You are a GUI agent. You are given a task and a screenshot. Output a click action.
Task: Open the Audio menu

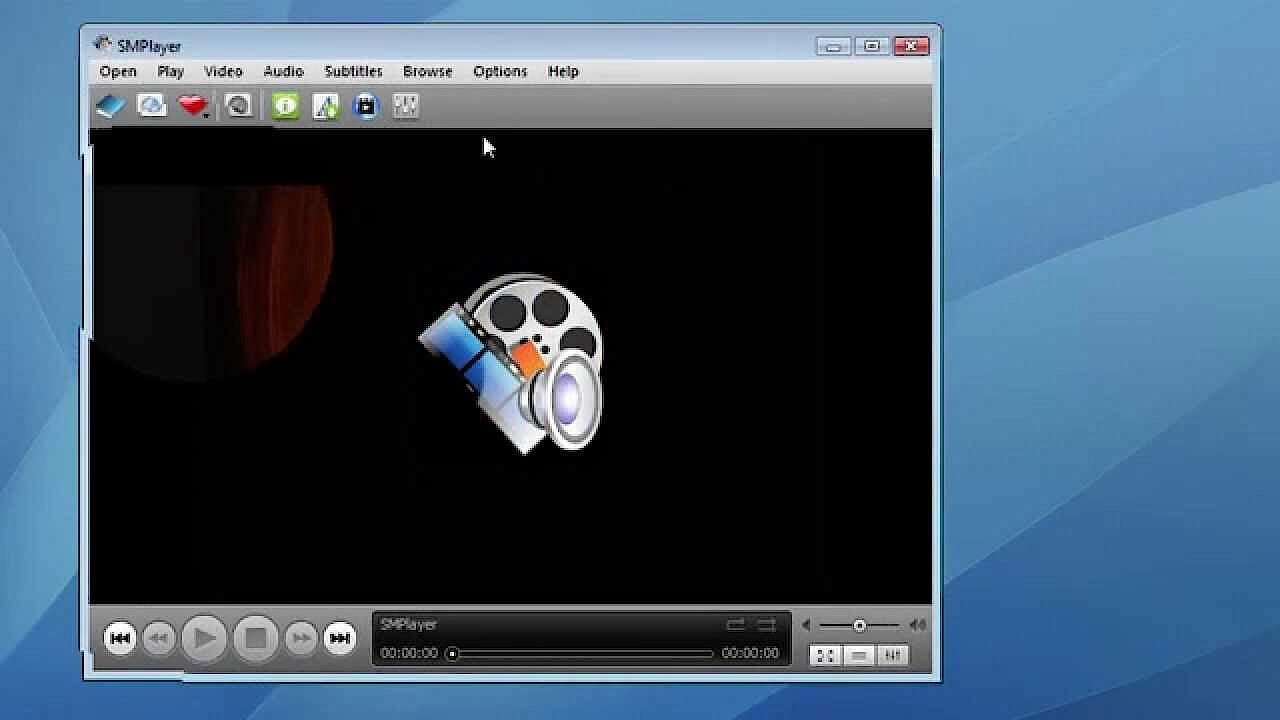pyautogui.click(x=283, y=71)
